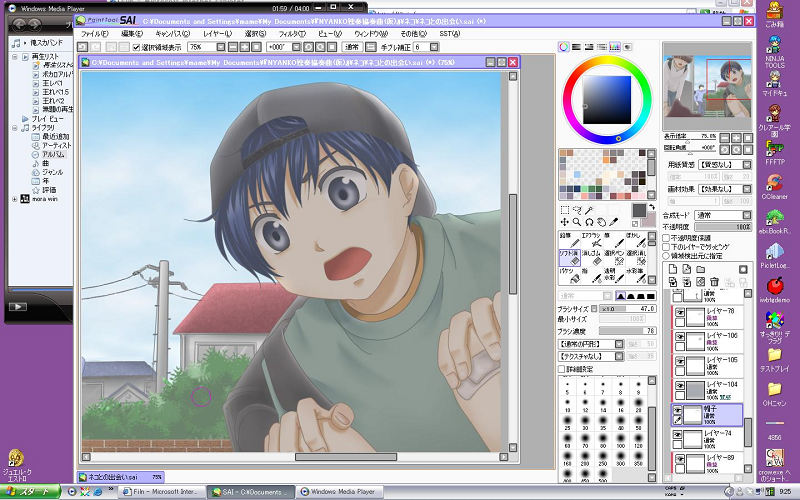The image size is (800, 500).
Task: Click the foreground color swatch
Action: (x=639, y=210)
